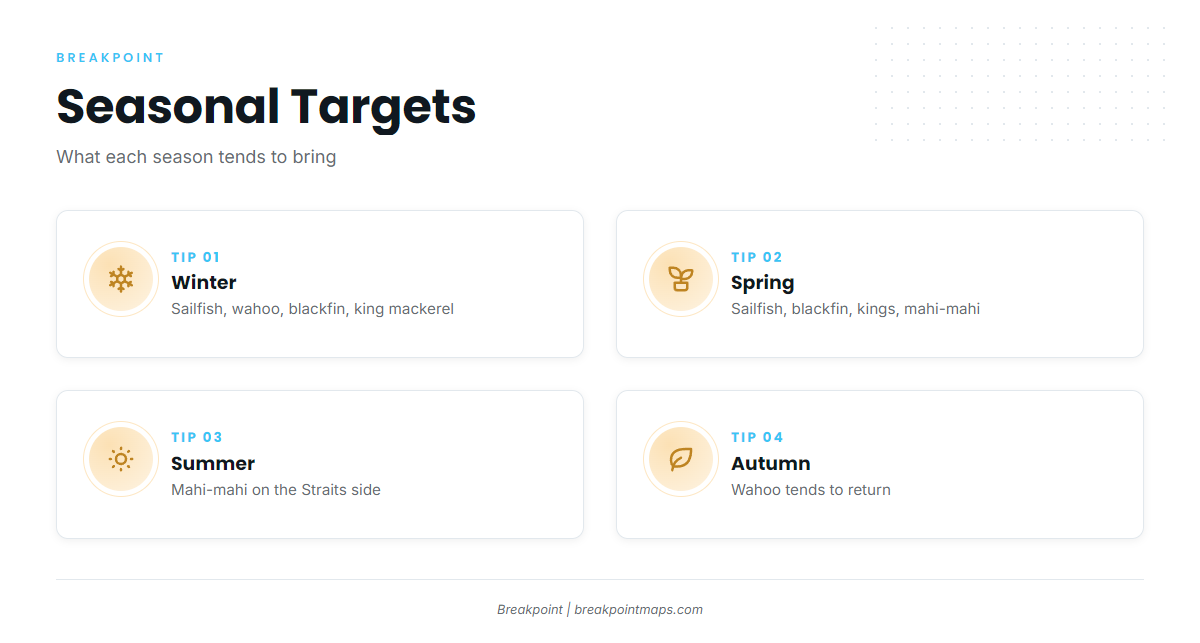The image size is (1200, 643).
Task: Click the TIP 04 label
Action: pos(758,437)
